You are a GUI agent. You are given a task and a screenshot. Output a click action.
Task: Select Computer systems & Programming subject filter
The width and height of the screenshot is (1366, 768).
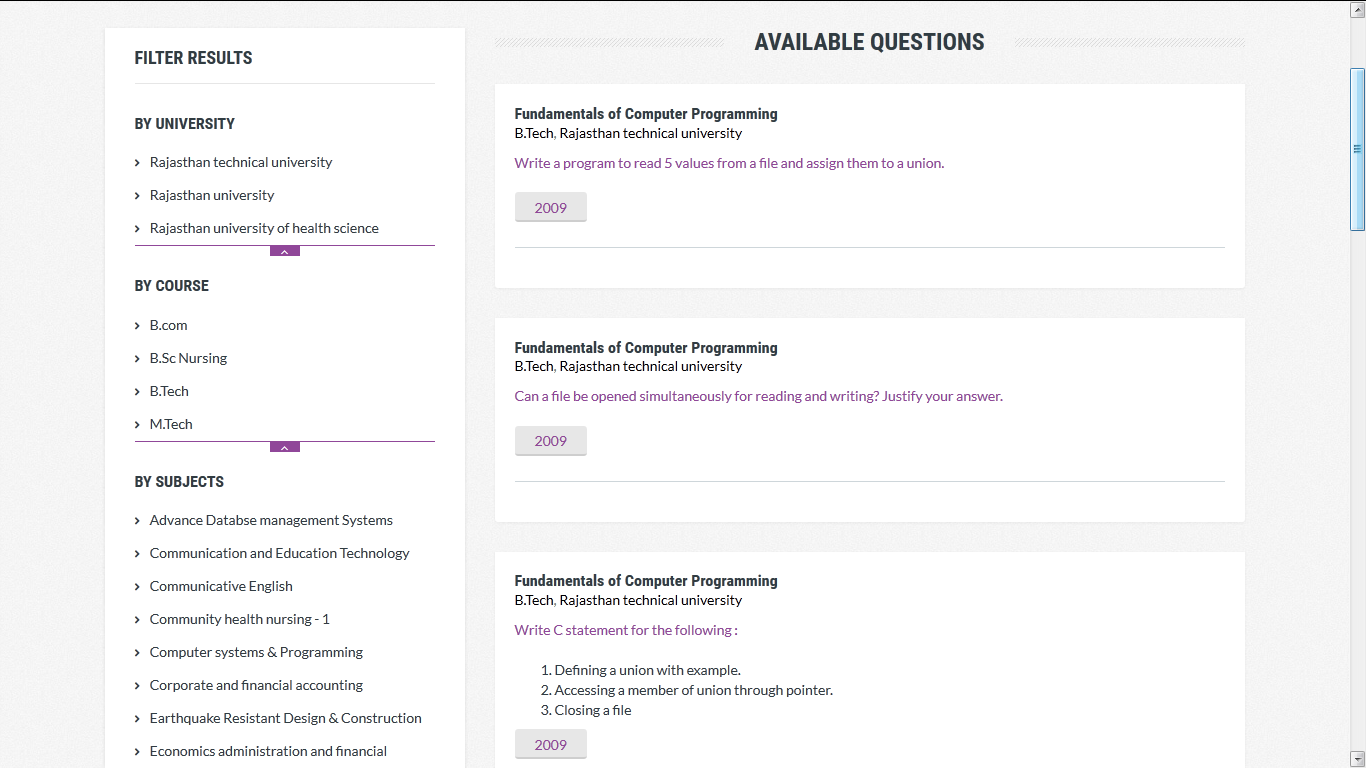pos(256,652)
